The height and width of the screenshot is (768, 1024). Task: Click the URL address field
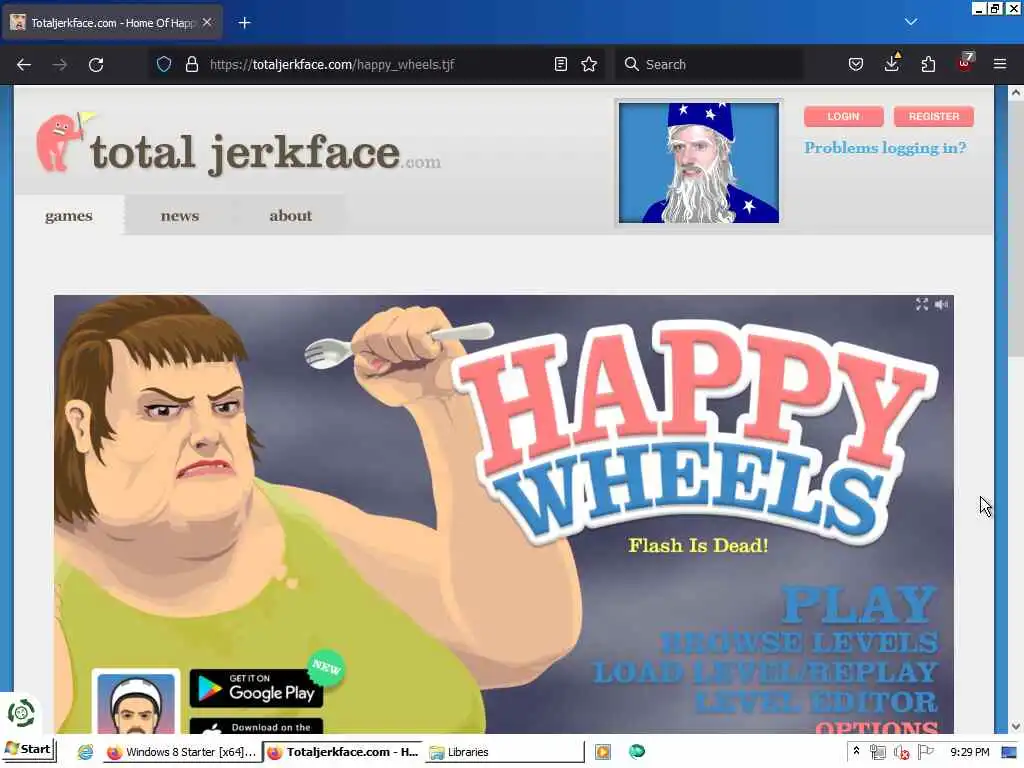(x=379, y=64)
